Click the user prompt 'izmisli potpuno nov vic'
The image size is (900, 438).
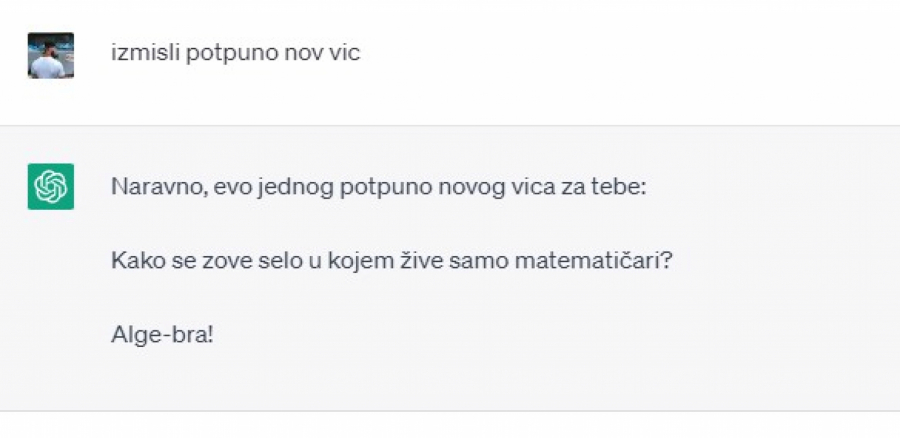[235, 53]
